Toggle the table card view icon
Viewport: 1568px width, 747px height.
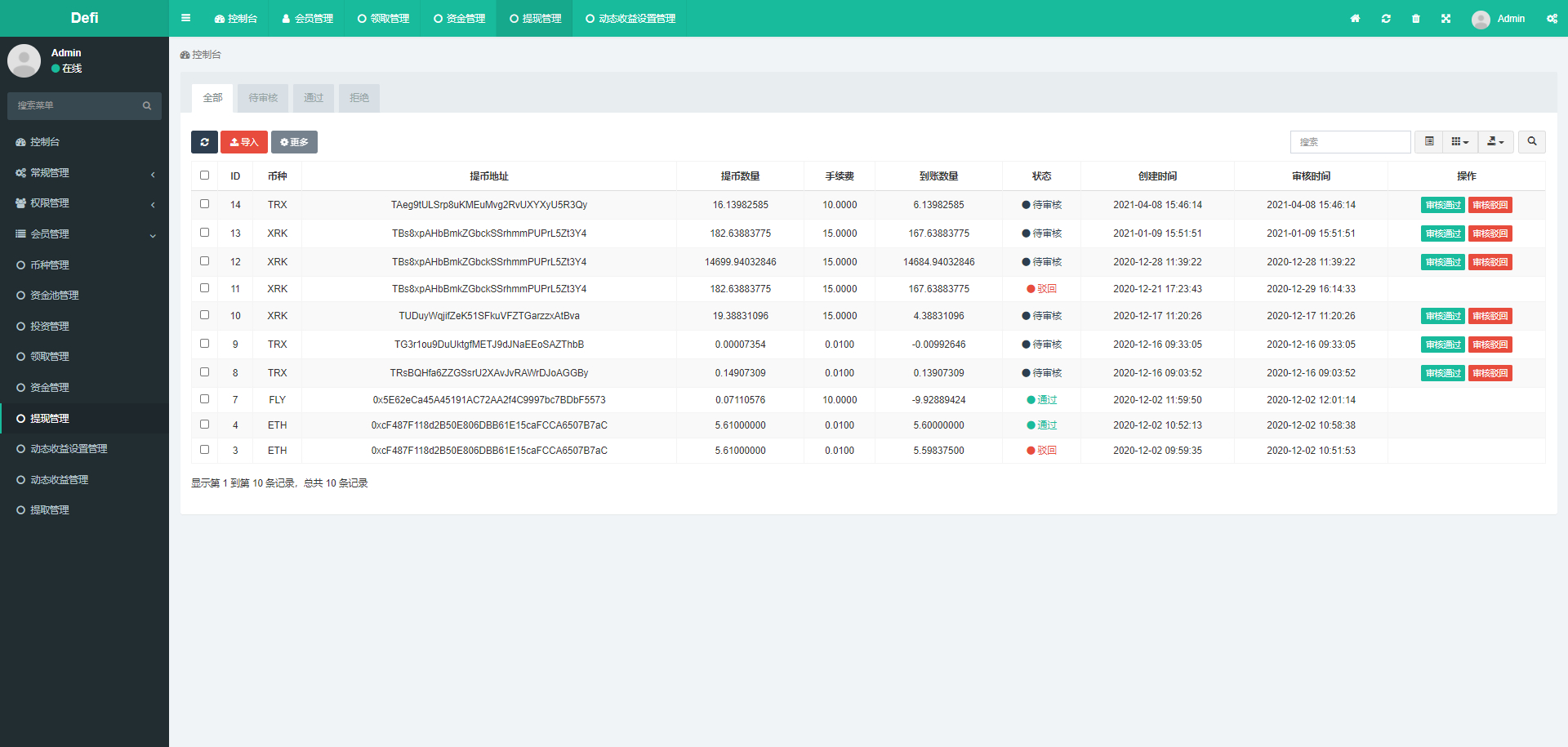point(1428,142)
